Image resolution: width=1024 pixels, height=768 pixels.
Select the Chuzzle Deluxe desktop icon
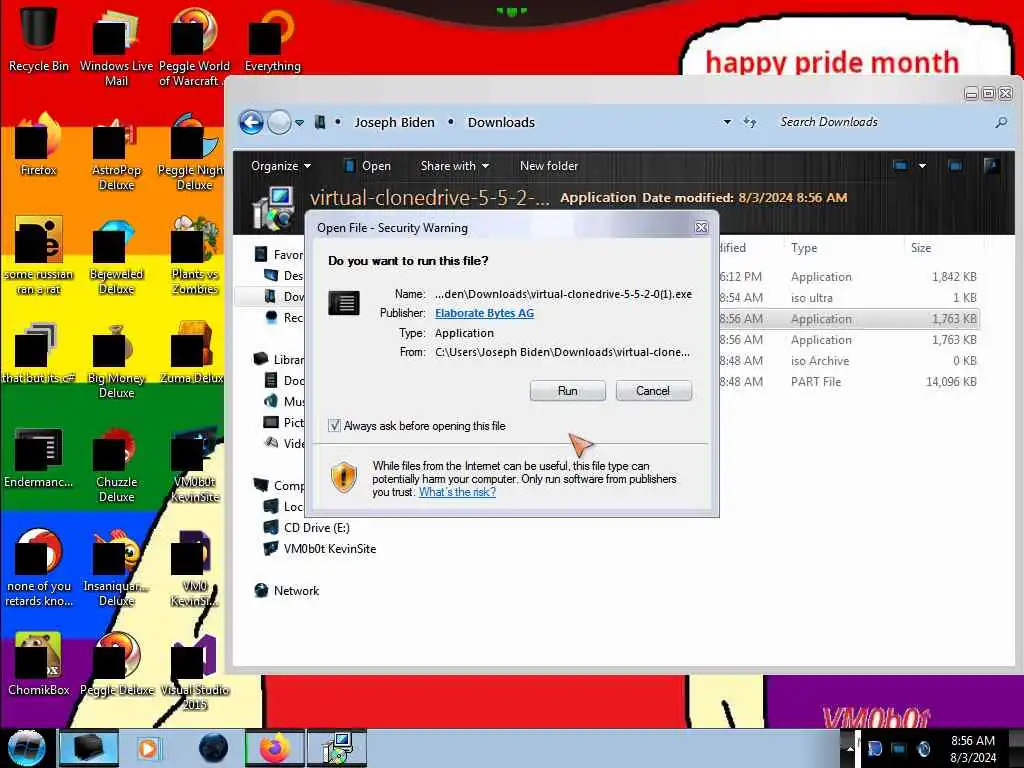point(116,465)
